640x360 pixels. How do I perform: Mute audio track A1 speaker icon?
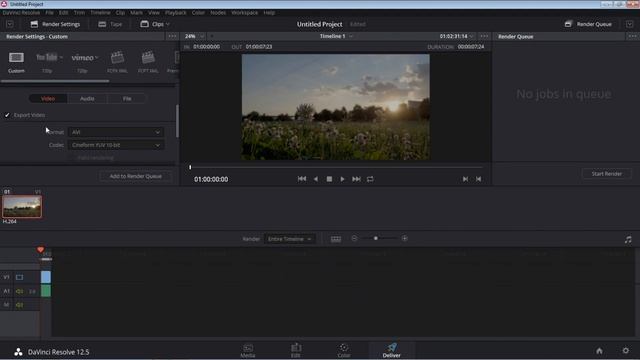click(x=19, y=291)
